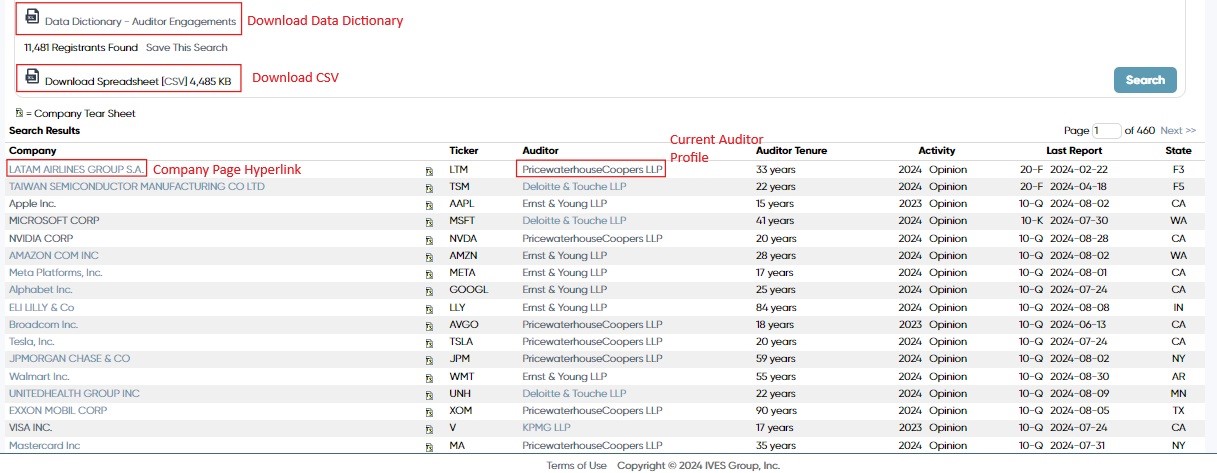Click the blue Search button
This screenshot has width=1217, height=473.
pyautogui.click(x=1145, y=80)
